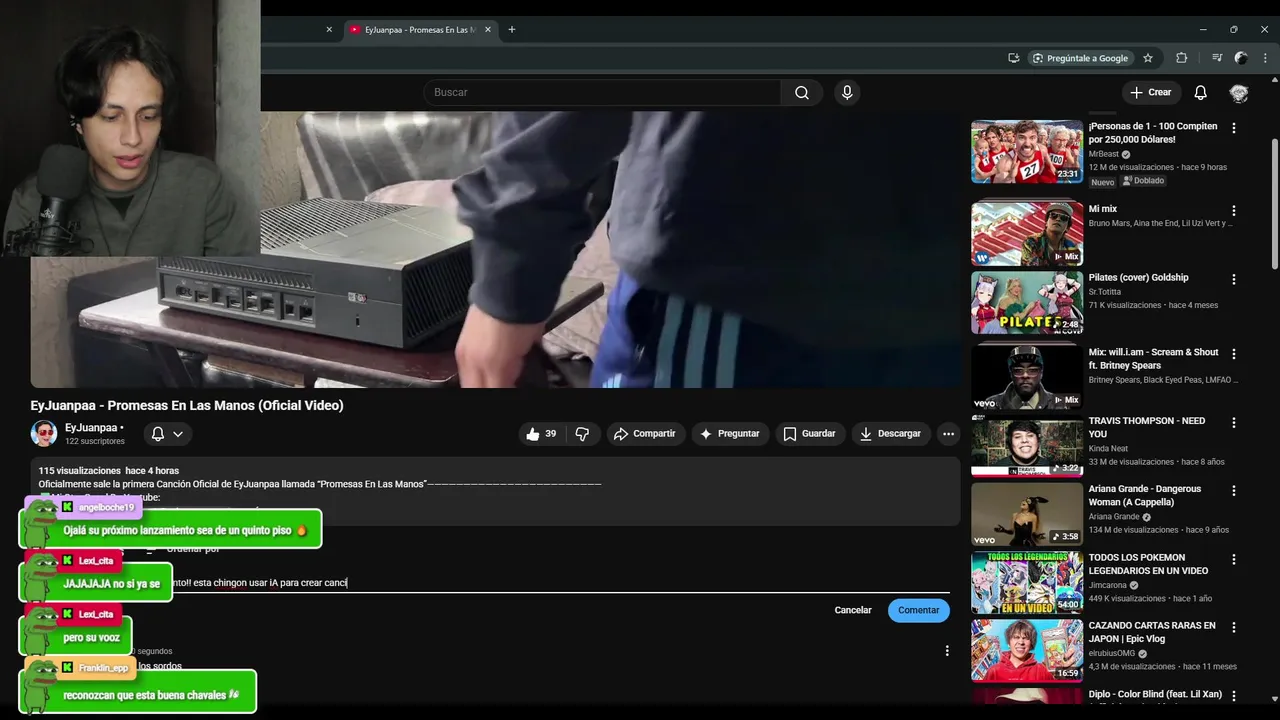The height and width of the screenshot is (720, 1280).
Task: Click install/cast icon in address bar
Action: coord(1013,58)
